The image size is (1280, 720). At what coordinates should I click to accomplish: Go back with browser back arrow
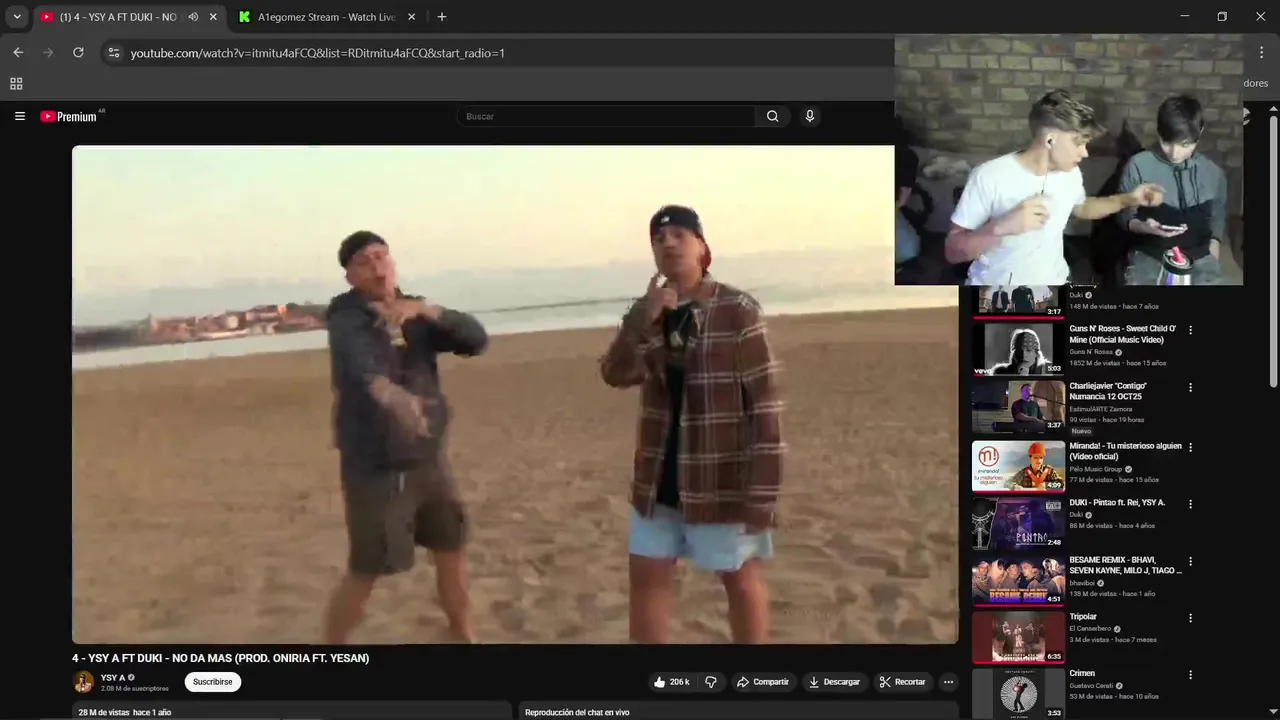pyautogui.click(x=18, y=53)
